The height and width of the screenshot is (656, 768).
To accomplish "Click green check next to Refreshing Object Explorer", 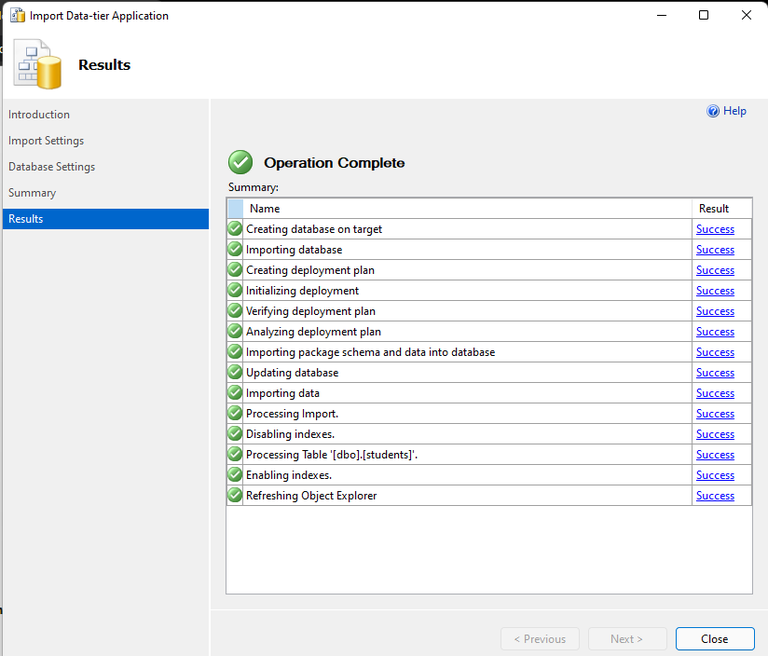I will [x=235, y=496].
